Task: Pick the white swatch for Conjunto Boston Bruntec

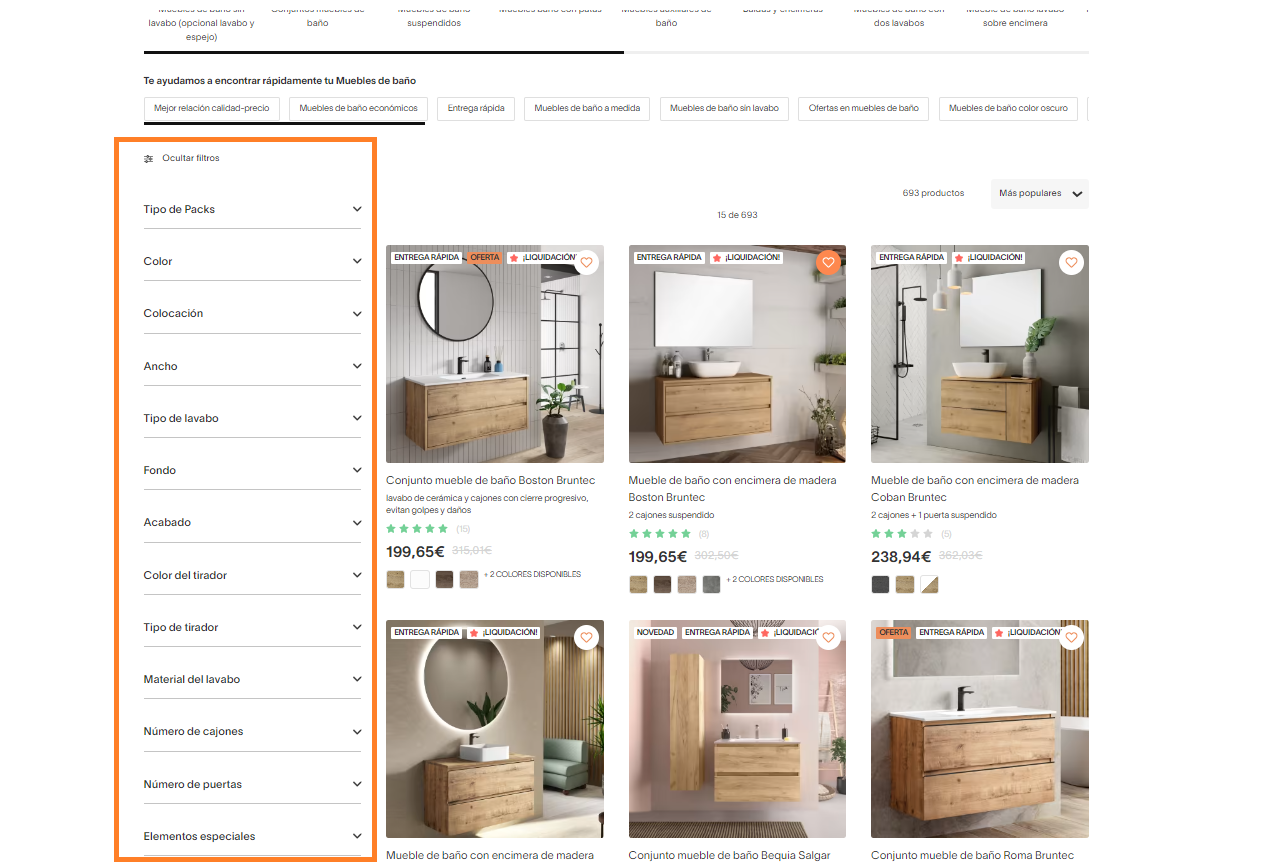Action: tap(420, 579)
